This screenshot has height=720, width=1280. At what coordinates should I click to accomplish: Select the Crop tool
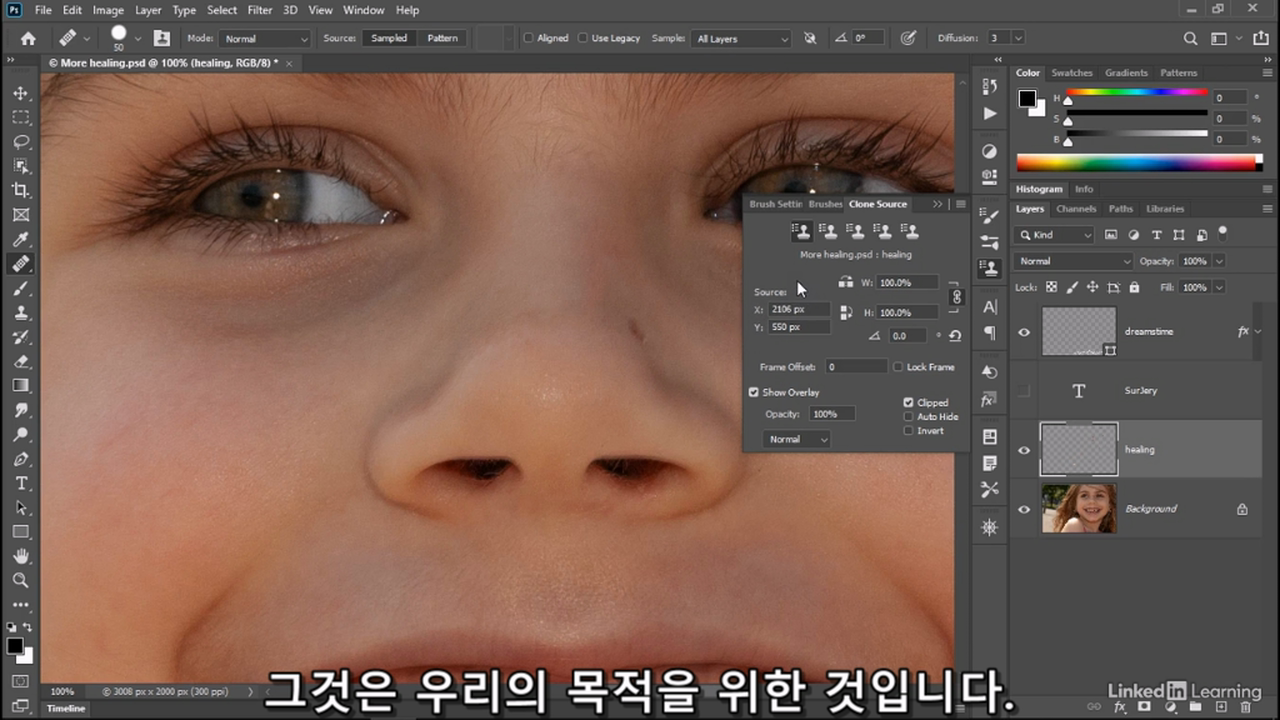coord(21,190)
